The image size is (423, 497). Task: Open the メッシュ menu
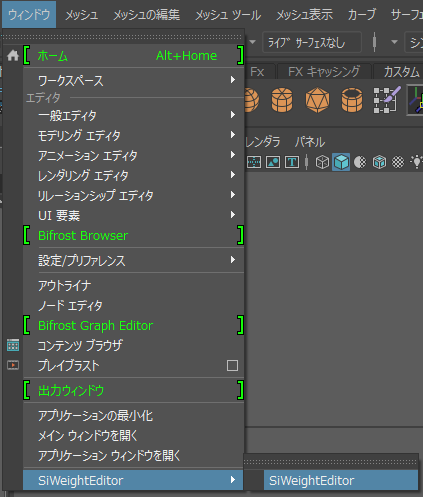click(x=82, y=15)
